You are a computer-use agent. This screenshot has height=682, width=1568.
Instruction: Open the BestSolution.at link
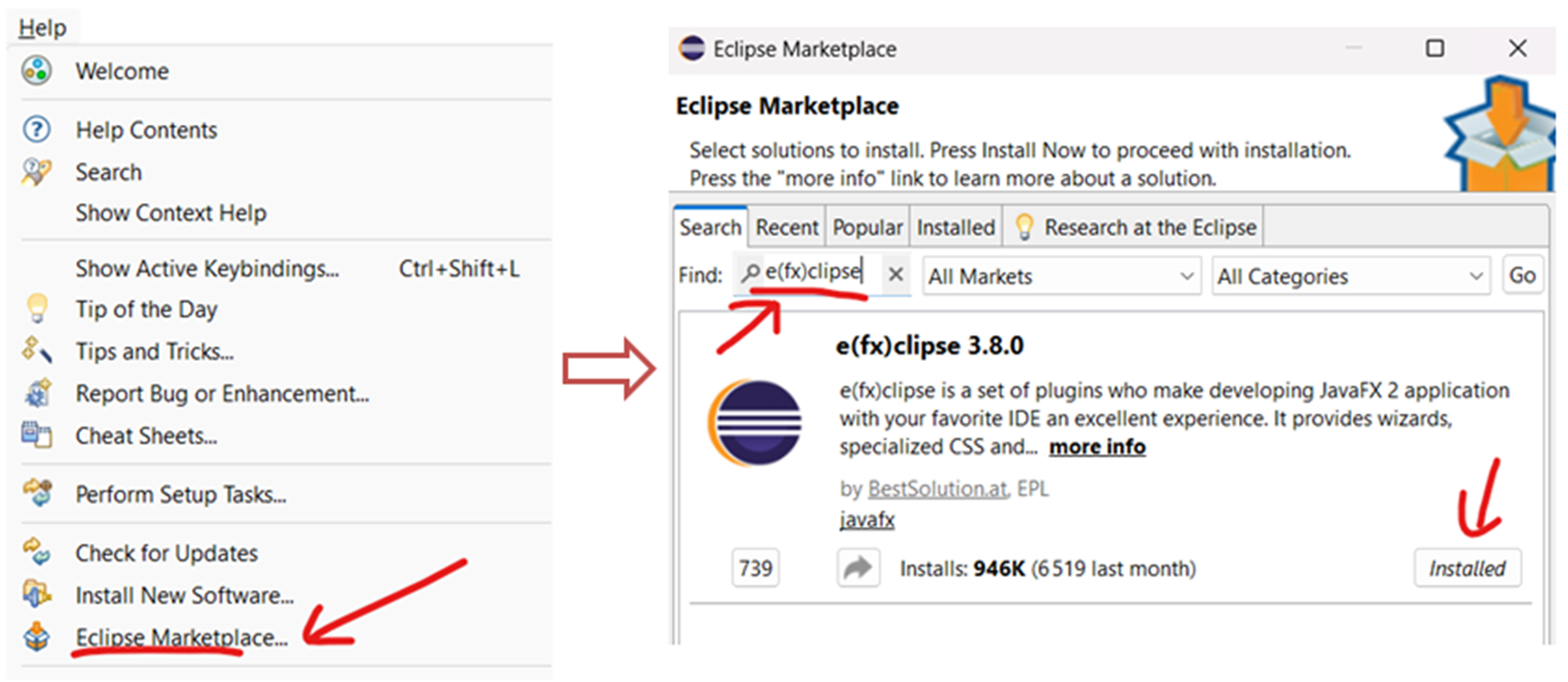pos(937,488)
